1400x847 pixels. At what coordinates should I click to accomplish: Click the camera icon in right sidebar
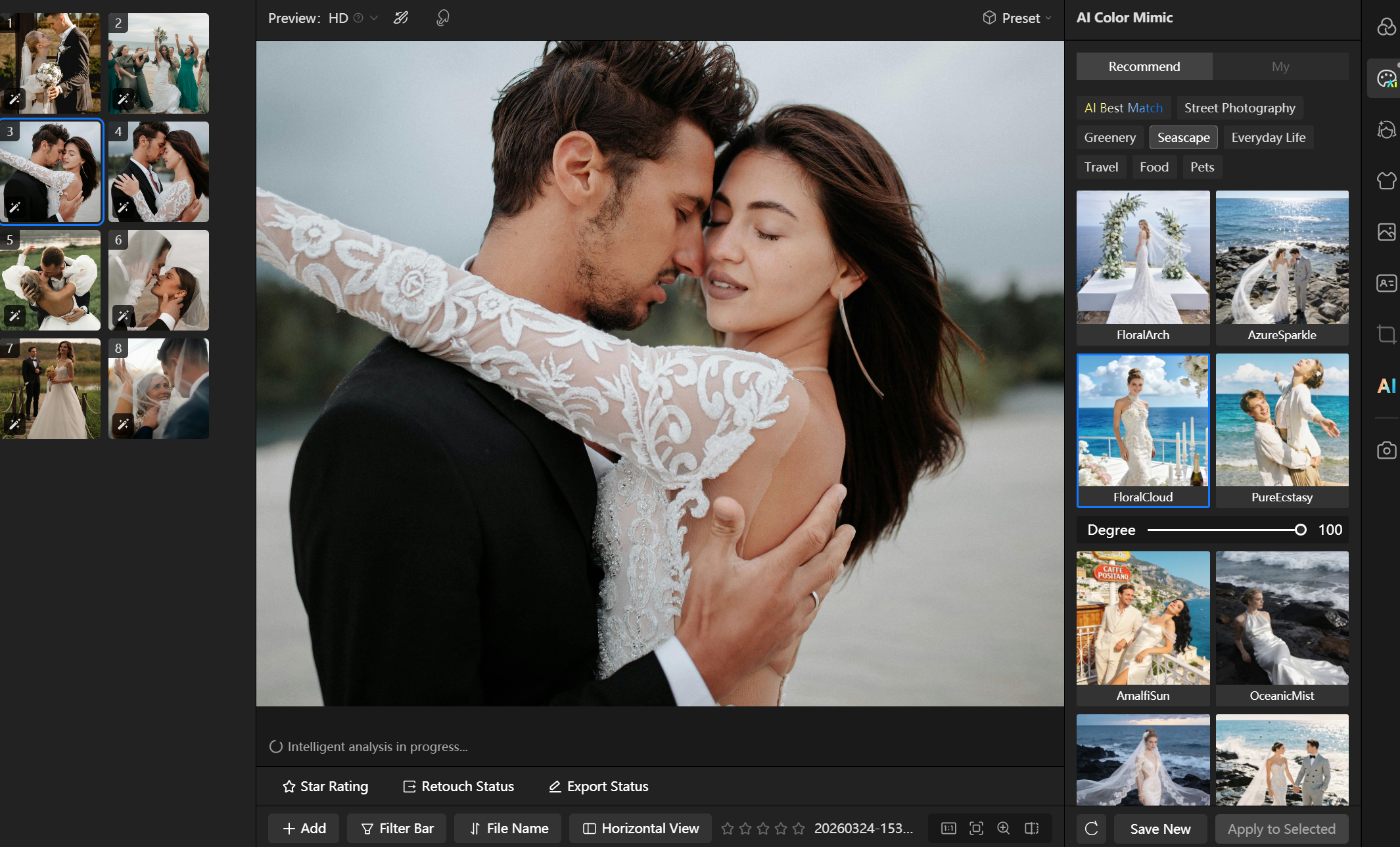[1386, 450]
